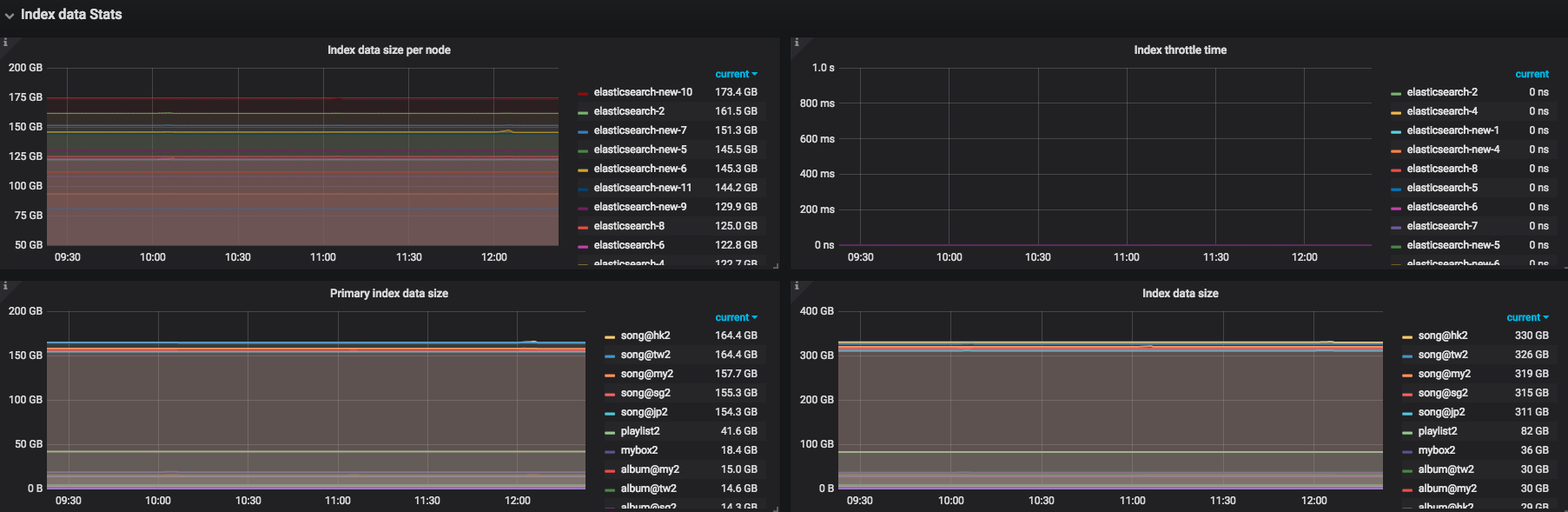Click the Index data Stats row title
The image size is (1568, 512).
(x=71, y=15)
